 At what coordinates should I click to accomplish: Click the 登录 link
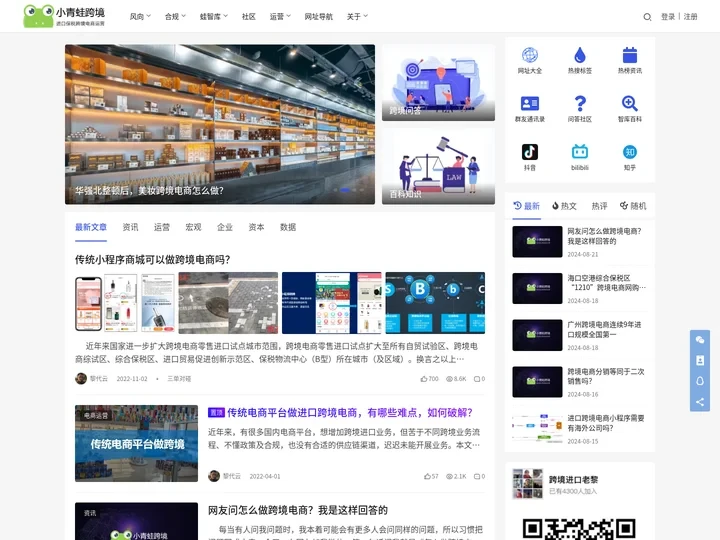click(668, 17)
